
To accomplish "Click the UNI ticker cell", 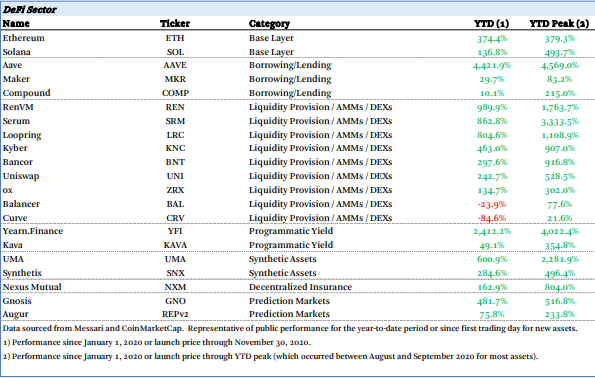I will coord(175,176).
